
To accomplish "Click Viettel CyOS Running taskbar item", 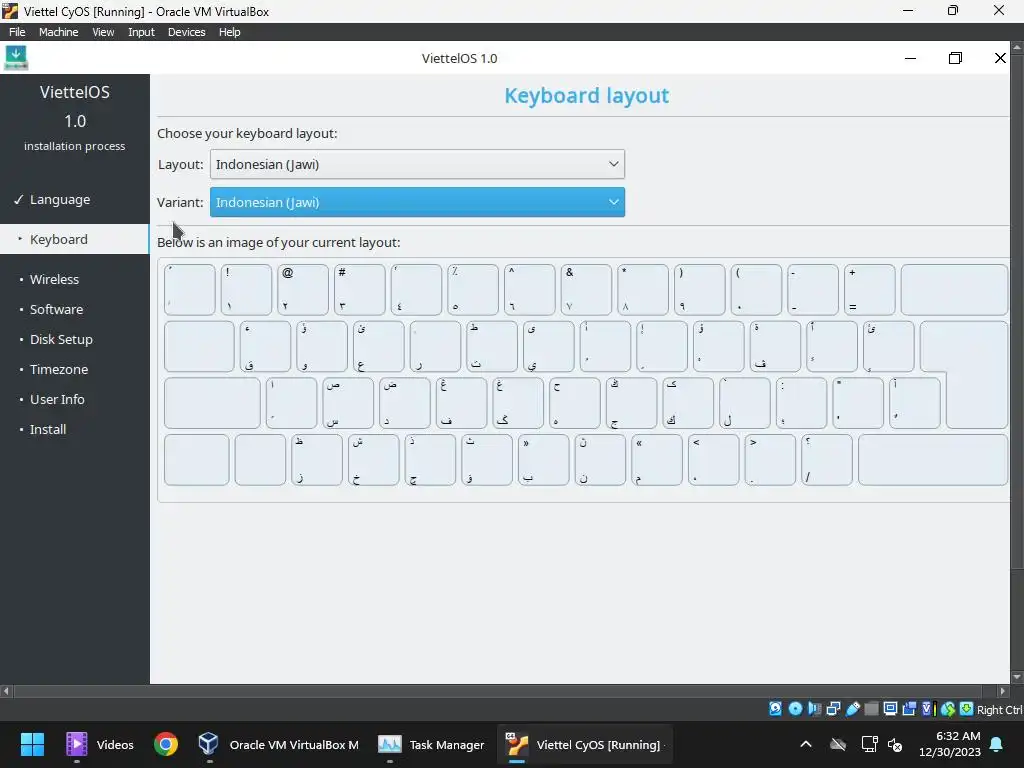I will [x=584, y=744].
